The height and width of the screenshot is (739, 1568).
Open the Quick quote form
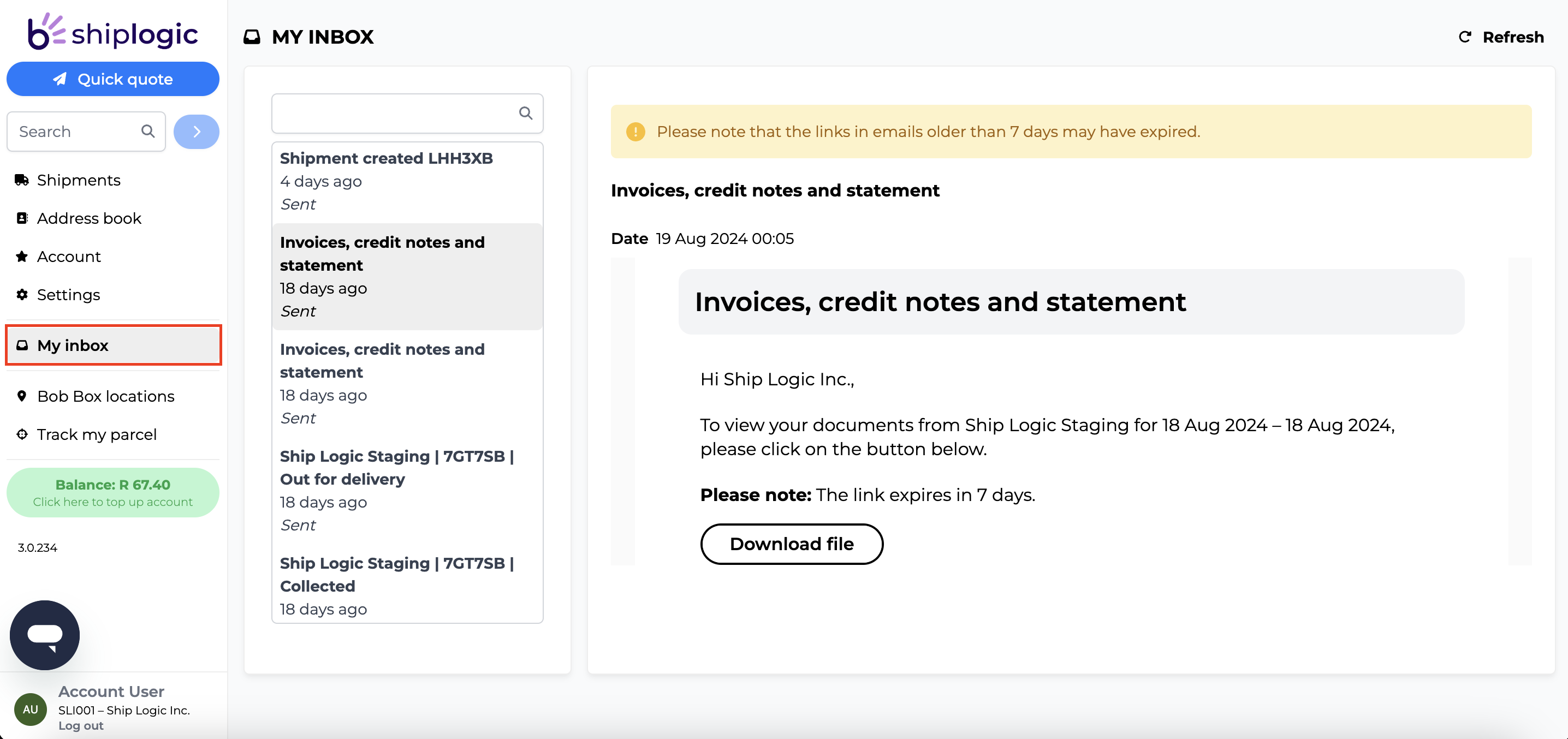[x=112, y=79]
